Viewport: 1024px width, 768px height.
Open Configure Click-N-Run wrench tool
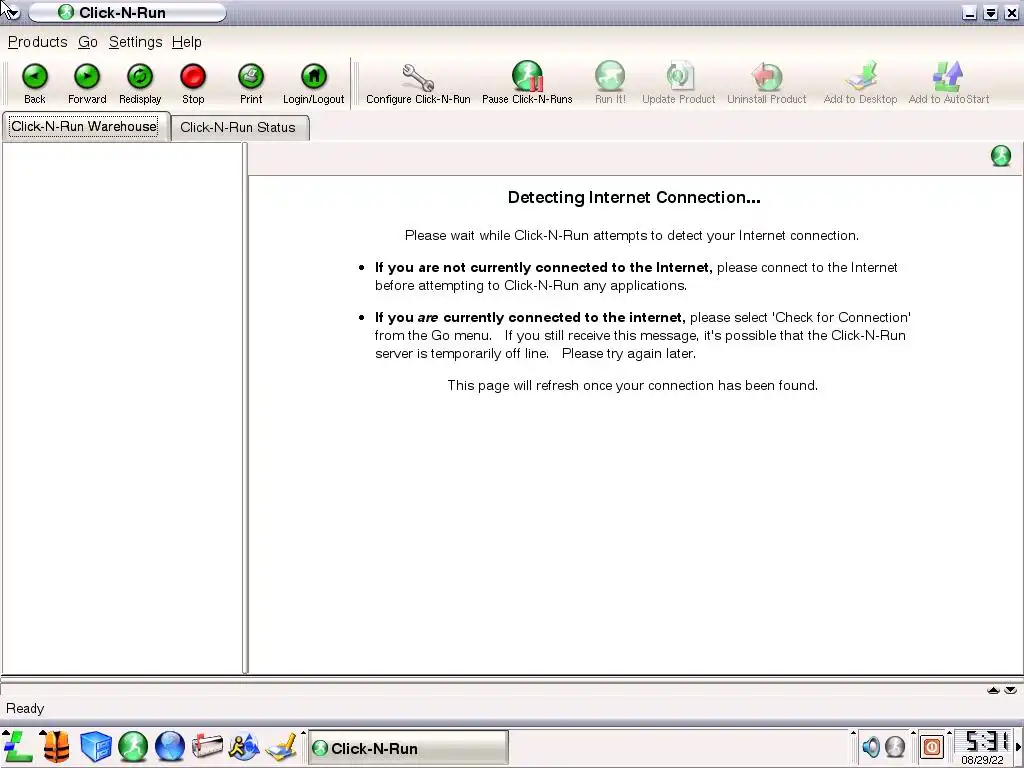click(418, 84)
